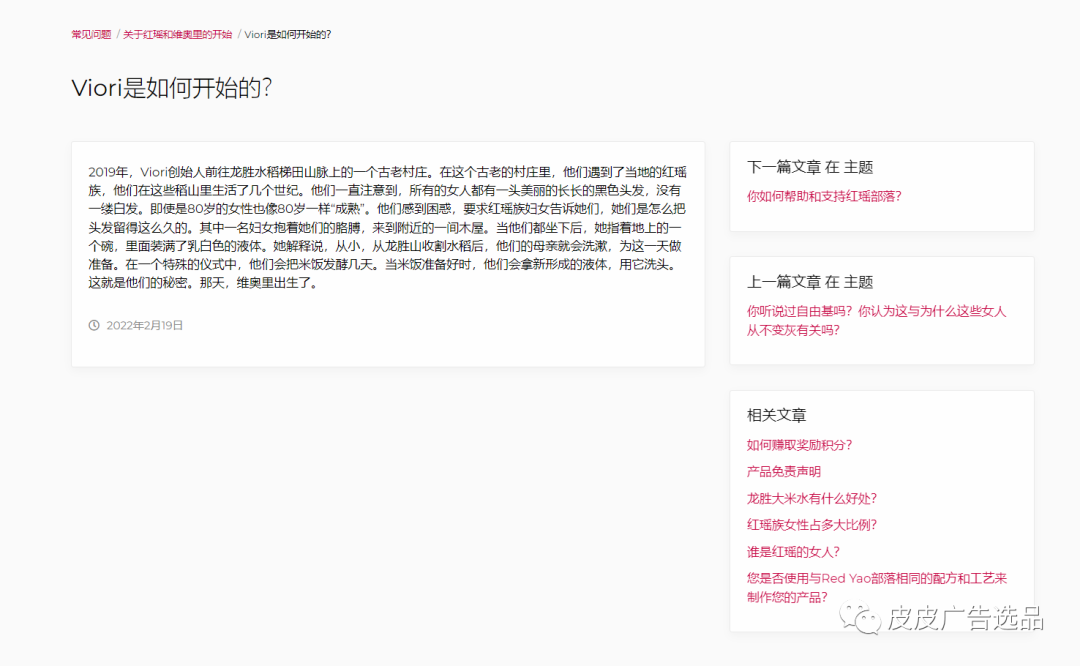
Task: Open previous article 你听说过自由基吗?
Action: 876,321
